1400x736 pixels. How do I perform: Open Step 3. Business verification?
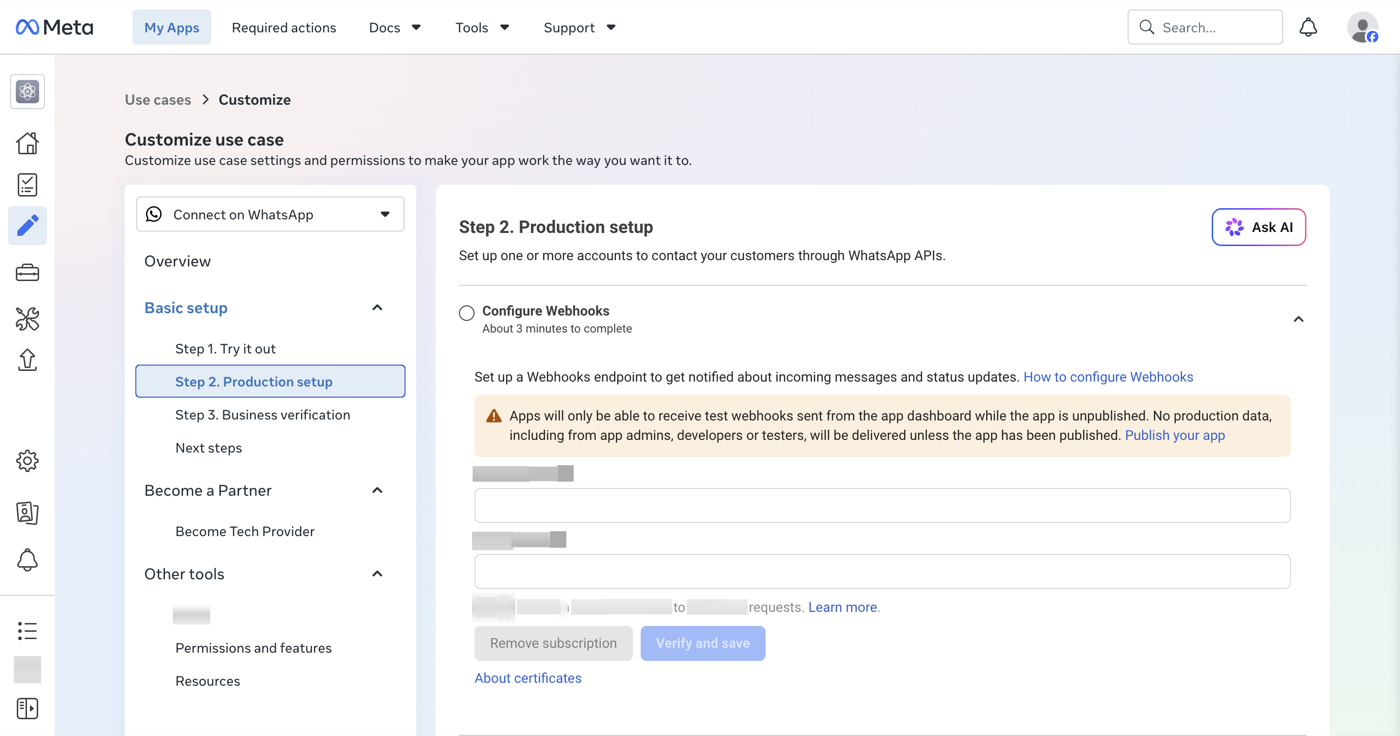[262, 414]
